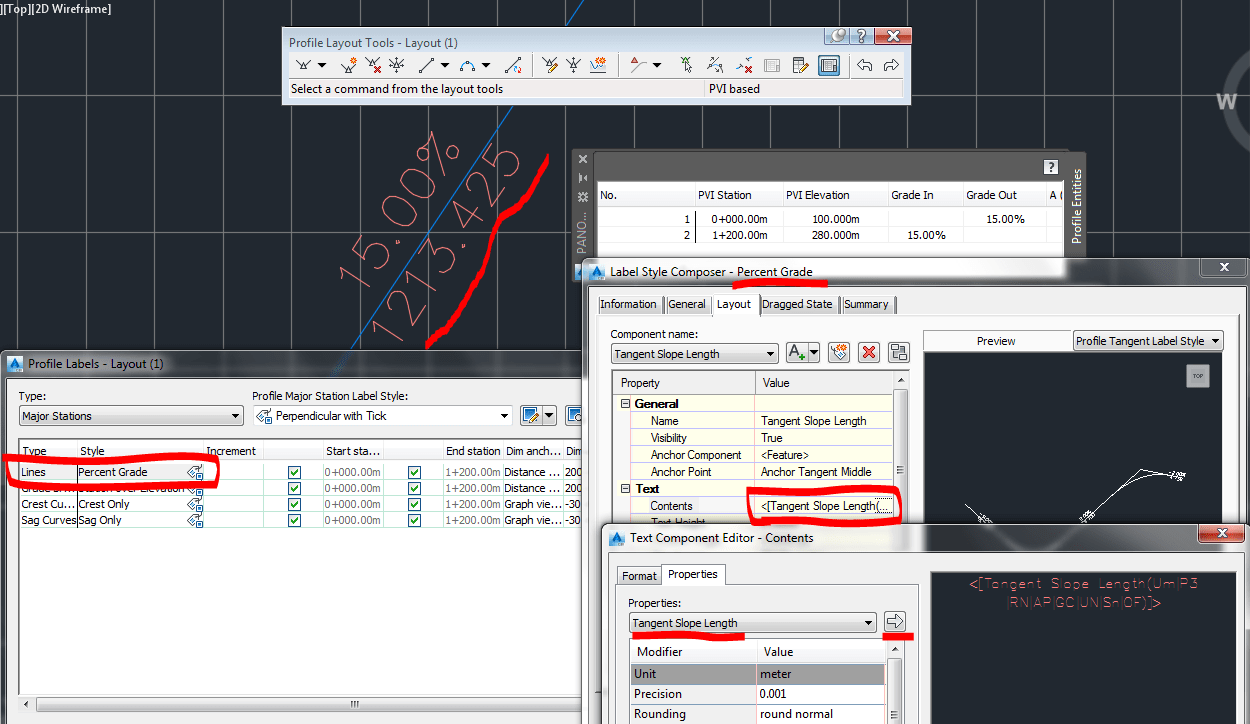Screen dimensions: 1250x724
Task: Toggle start station checkbox for Lines row
Action: [x=293, y=472]
